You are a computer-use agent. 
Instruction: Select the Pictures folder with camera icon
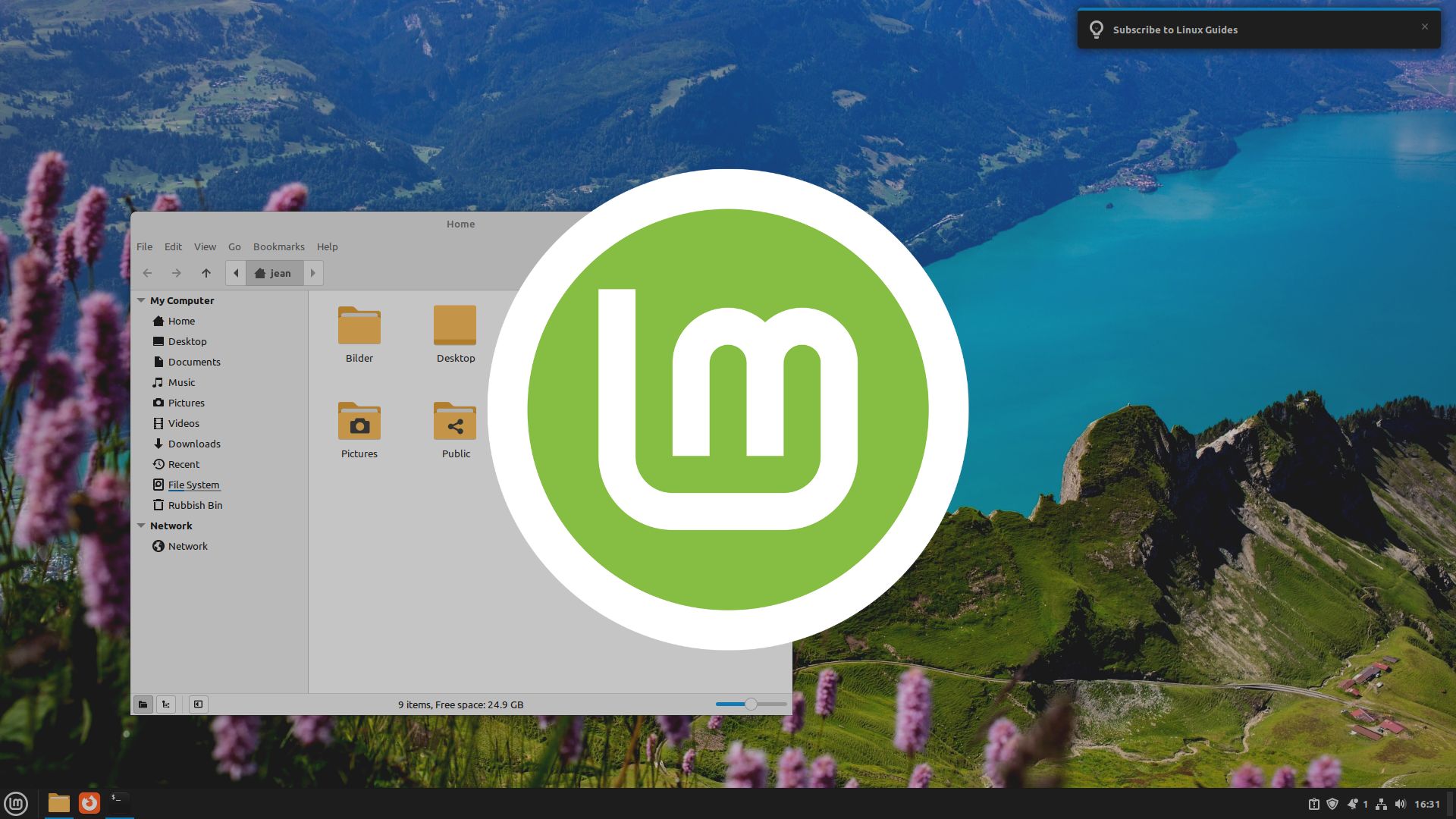[x=359, y=422]
